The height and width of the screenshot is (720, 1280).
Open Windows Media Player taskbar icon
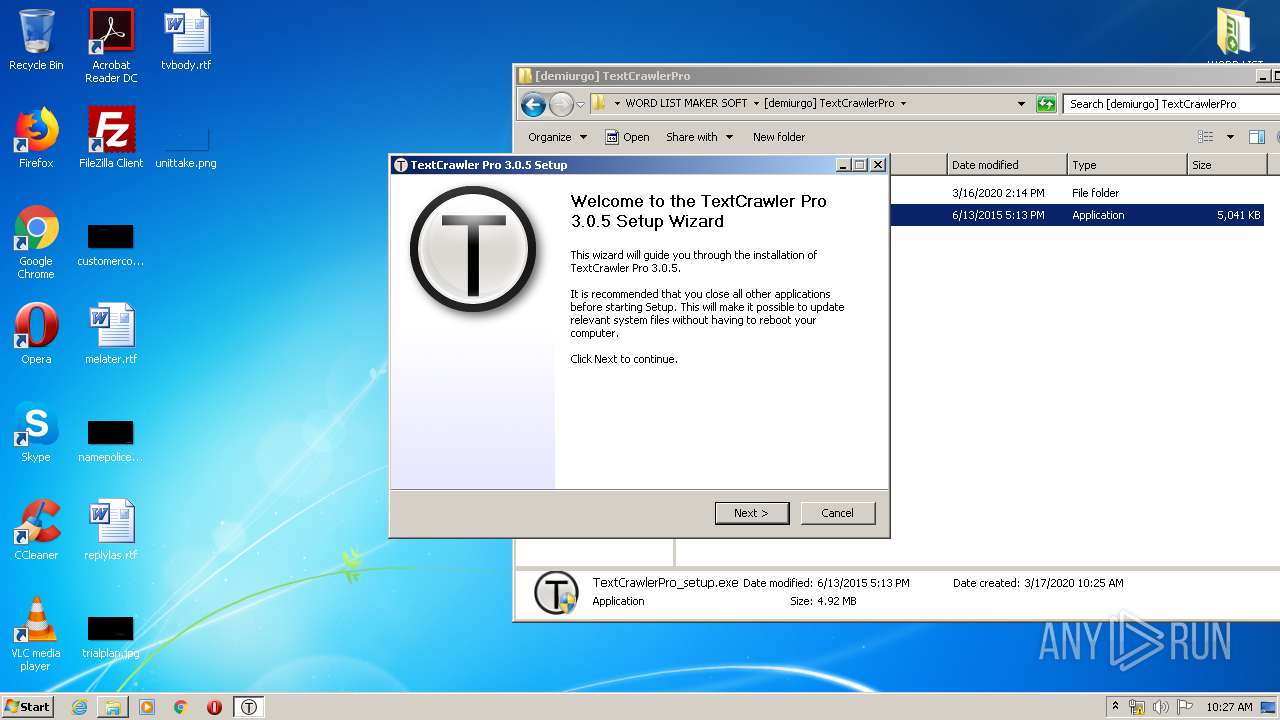click(147, 707)
